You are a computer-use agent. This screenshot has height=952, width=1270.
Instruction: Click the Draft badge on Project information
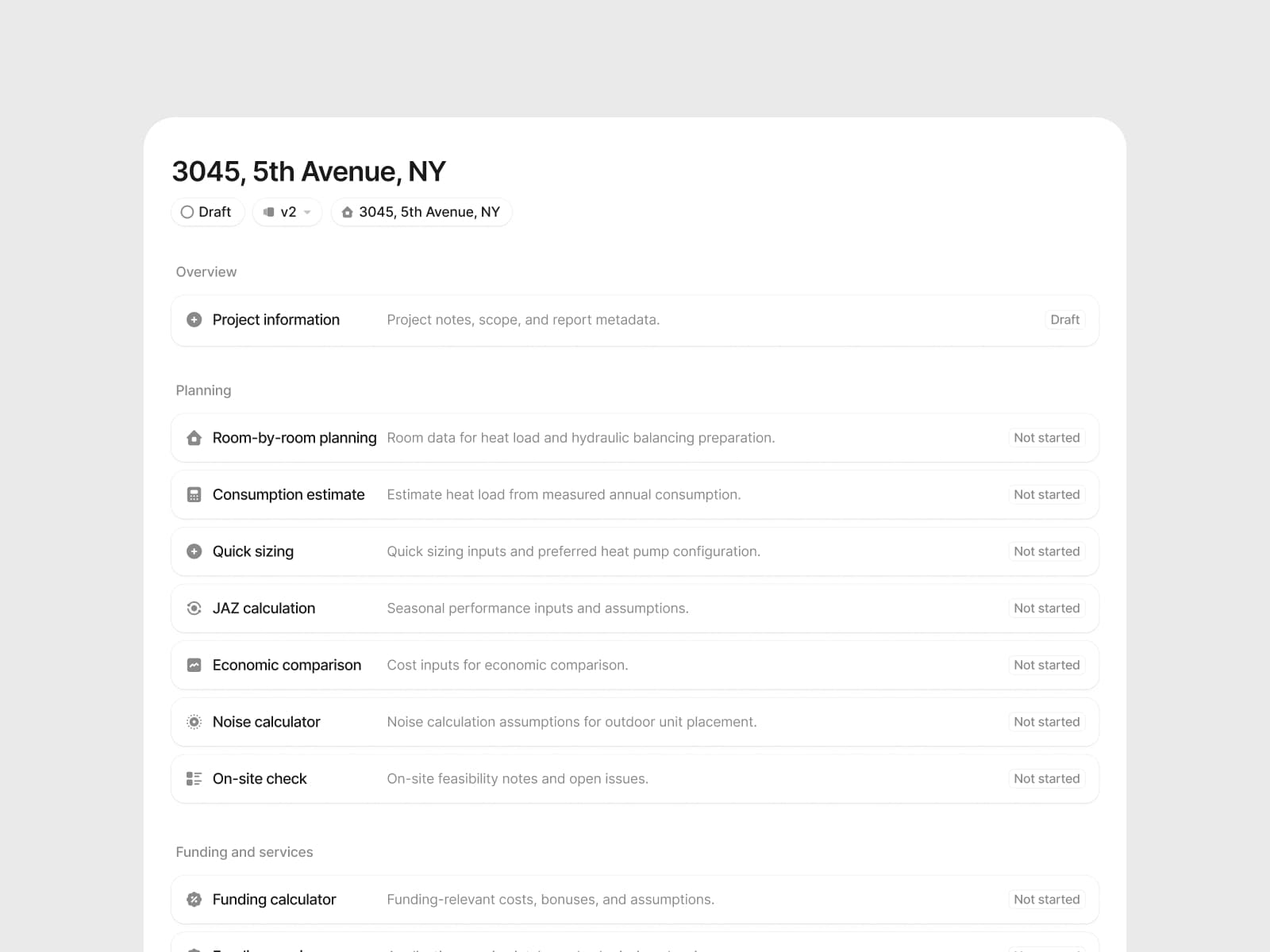(1064, 320)
